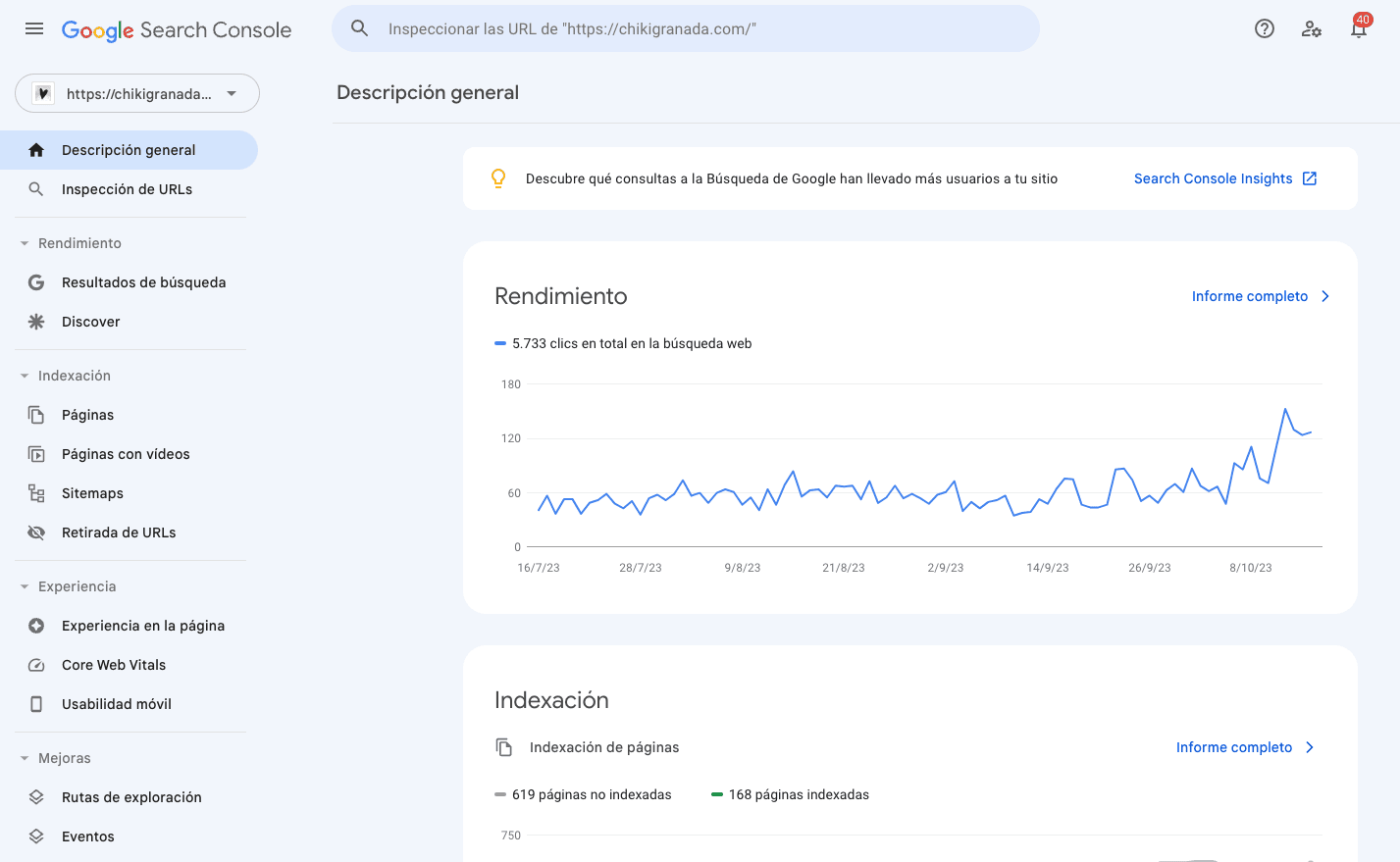Select Inspección de URLs menu item
Viewport: 1400px width, 862px height.
127,189
